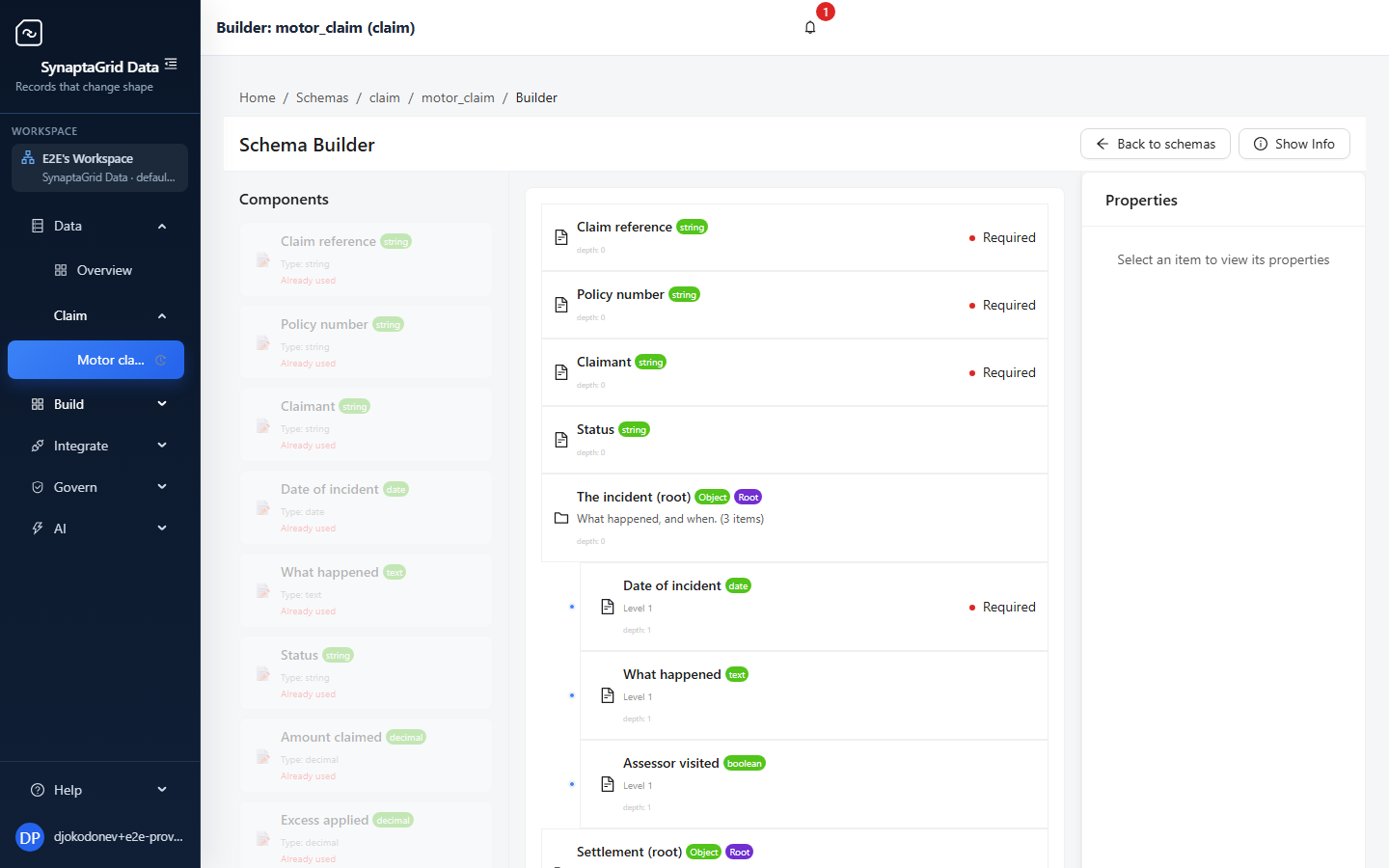This screenshot has height=868, width=1389.
Task: Click the Integrate plug icon
Action: (x=38, y=446)
